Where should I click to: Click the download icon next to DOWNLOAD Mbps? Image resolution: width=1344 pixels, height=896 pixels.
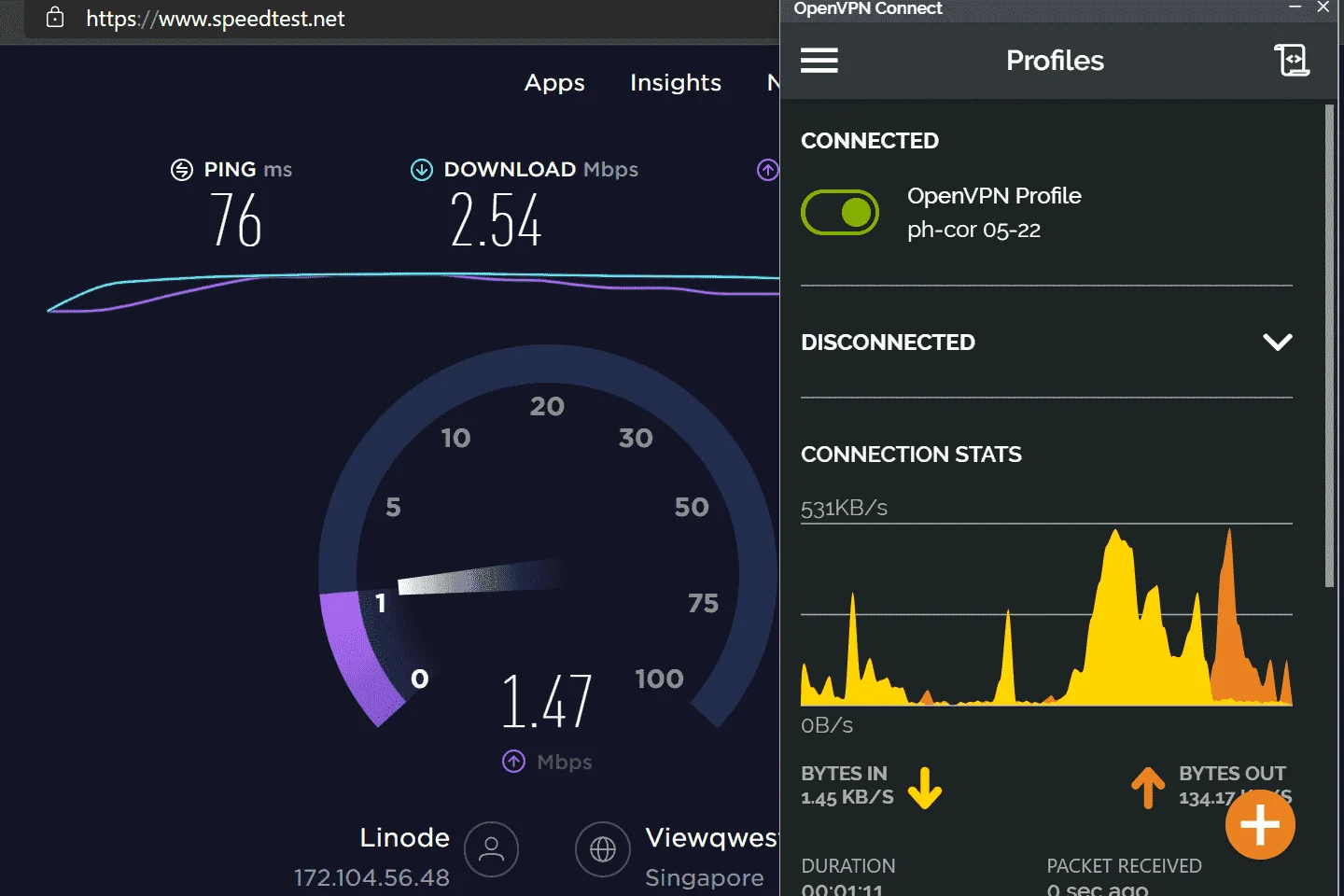422,170
